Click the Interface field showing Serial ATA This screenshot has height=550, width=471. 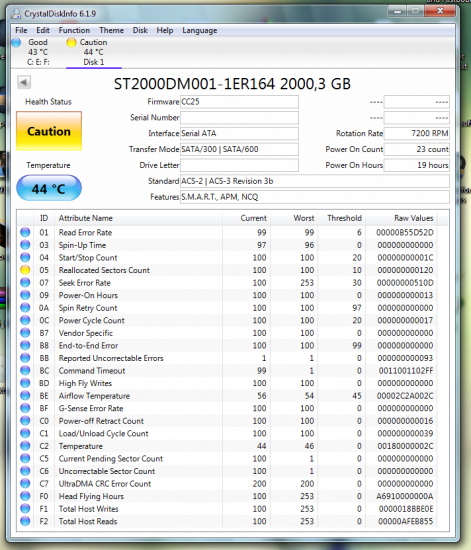point(239,133)
